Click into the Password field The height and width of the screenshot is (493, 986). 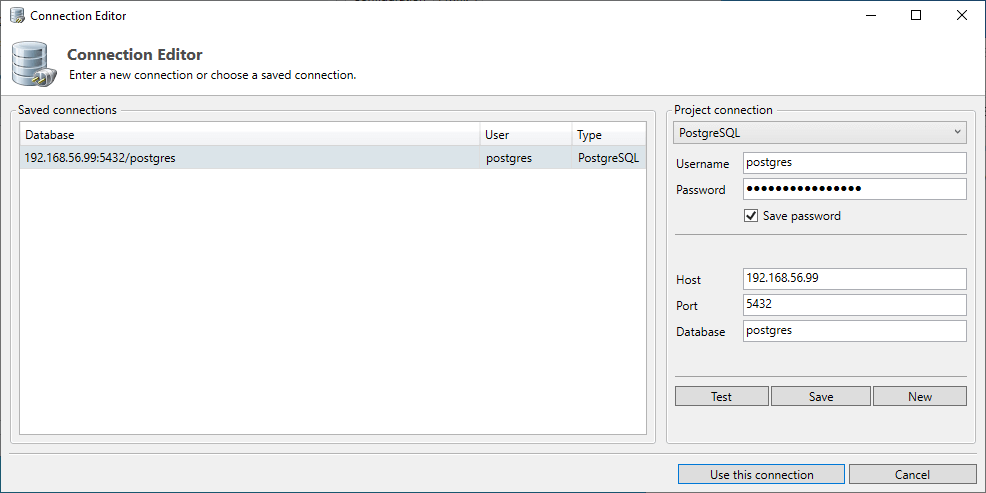click(854, 190)
